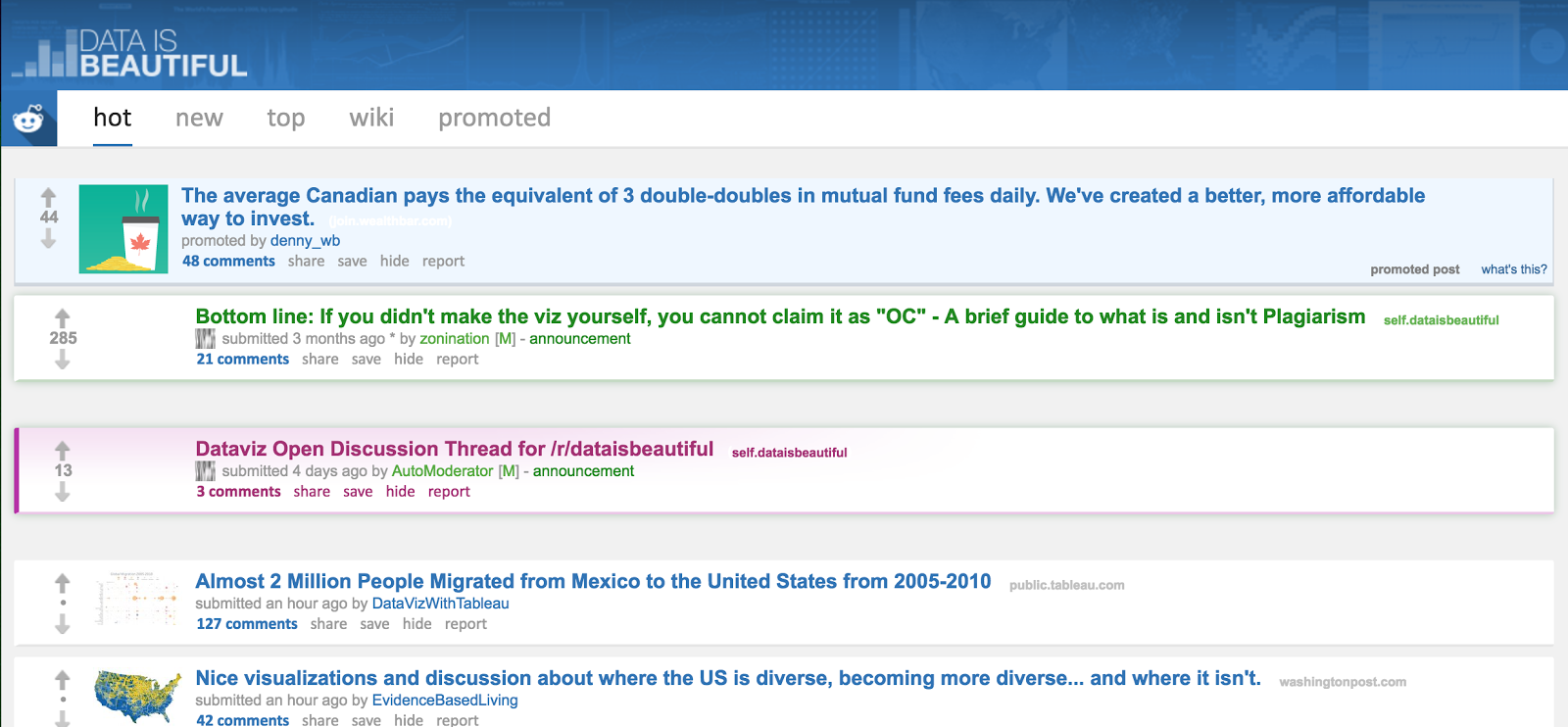
Task: Share the Bottom line plagiarism post
Action: (319, 359)
